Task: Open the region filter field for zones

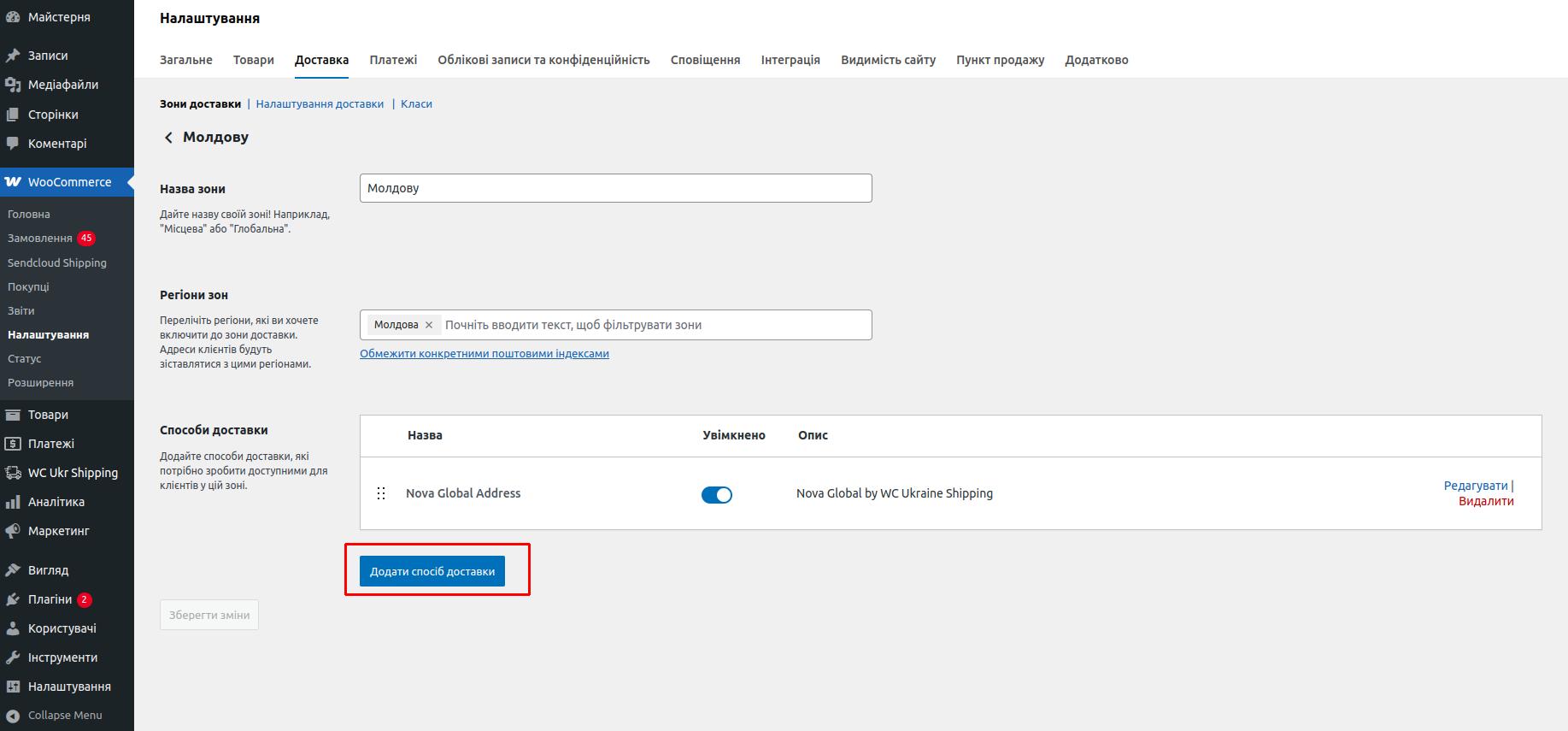Action: [x=654, y=325]
